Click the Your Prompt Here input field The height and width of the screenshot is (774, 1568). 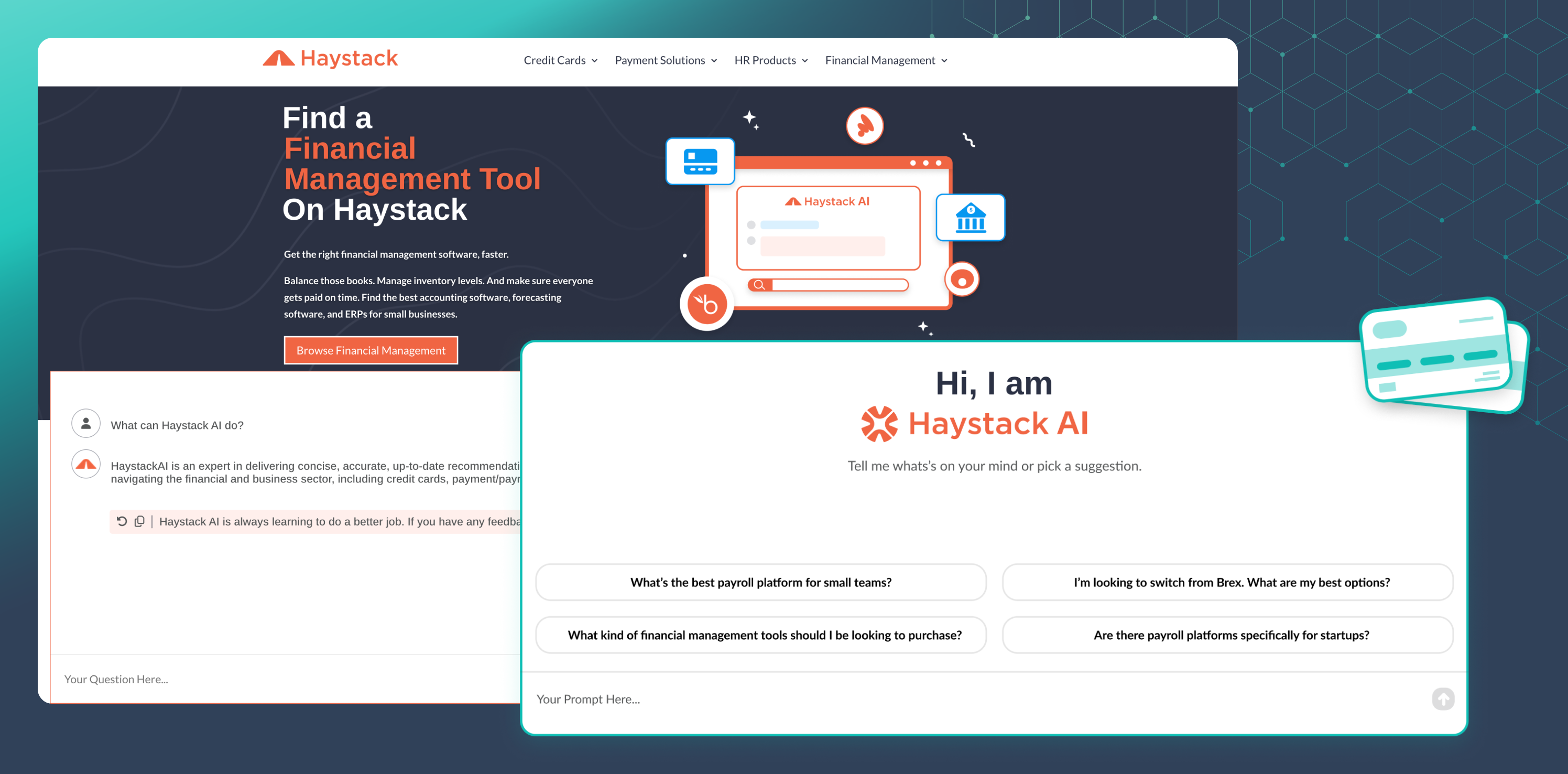point(974,699)
